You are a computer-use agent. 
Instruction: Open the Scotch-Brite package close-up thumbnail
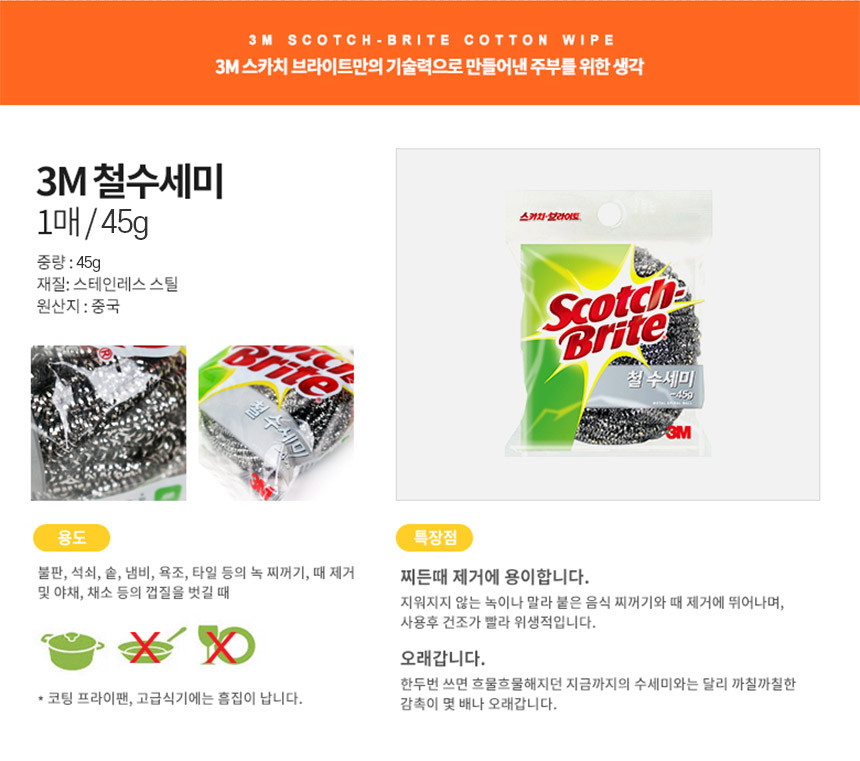coord(276,422)
